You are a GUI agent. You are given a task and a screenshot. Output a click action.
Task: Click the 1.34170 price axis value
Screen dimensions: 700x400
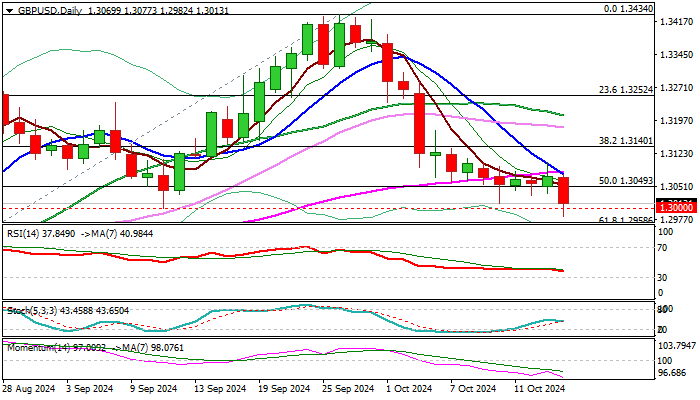click(x=676, y=22)
